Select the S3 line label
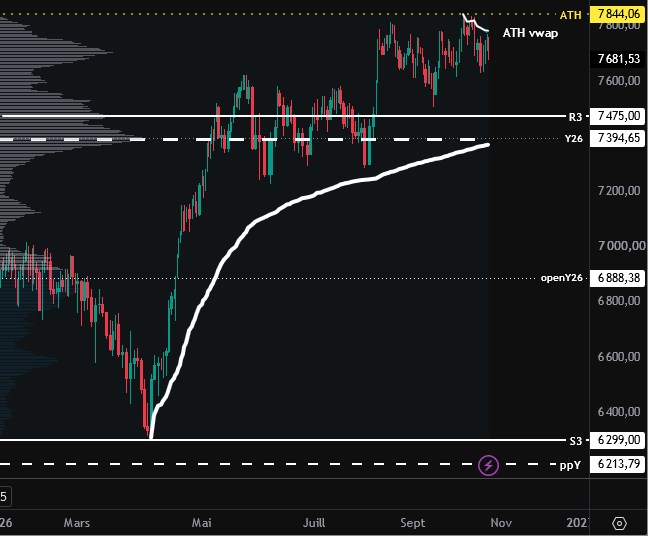Image resolution: width=648 pixels, height=536 pixels. tap(575, 441)
